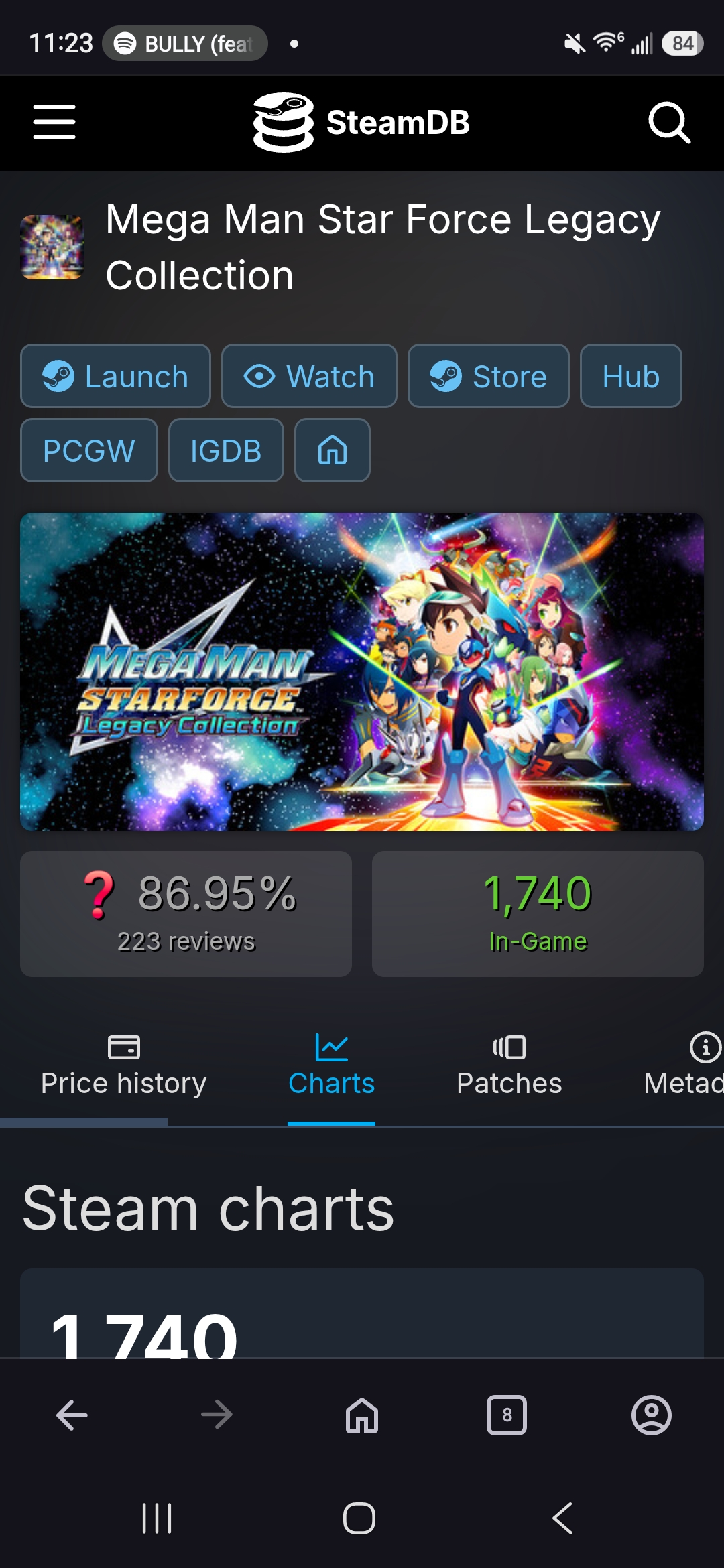Go back with browser back arrow
Image resolution: width=724 pixels, height=1568 pixels.
click(72, 1415)
